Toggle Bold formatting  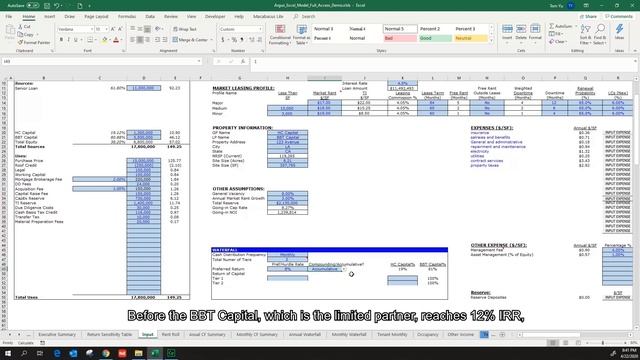[61, 40]
